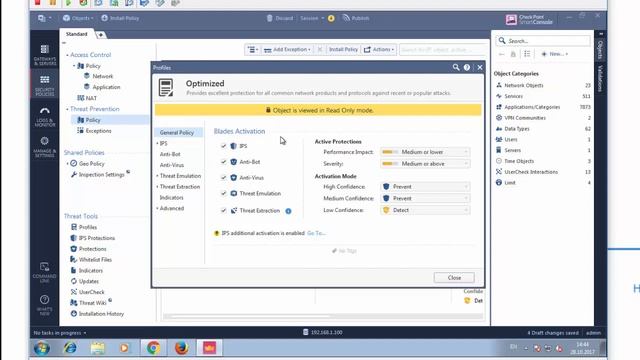Screen dimensions: 640x360
Task: Select Anti-Bot page in profile dialog
Action: pyautogui.click(x=170, y=154)
